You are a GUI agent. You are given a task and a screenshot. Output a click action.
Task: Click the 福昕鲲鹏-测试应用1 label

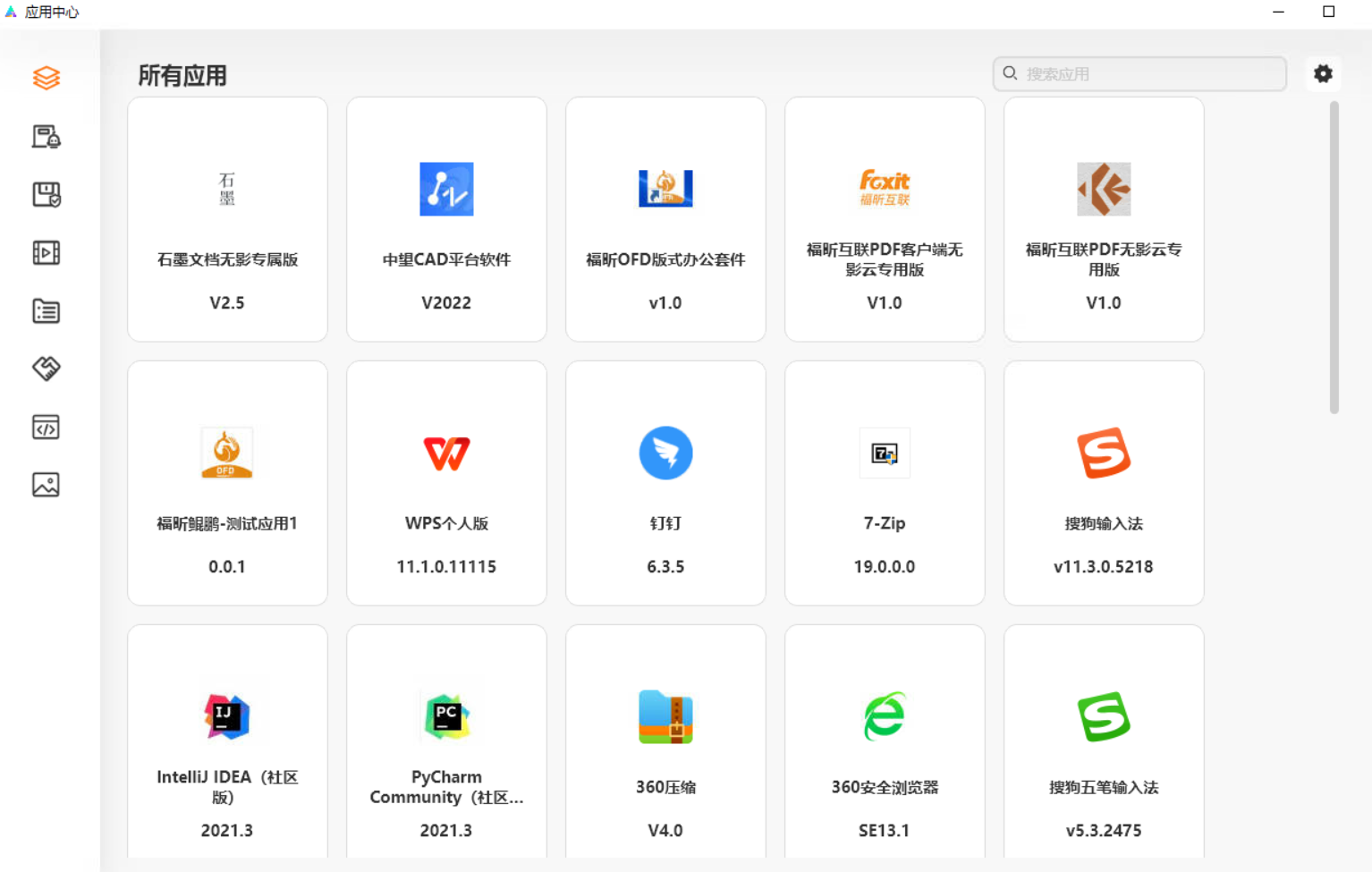tap(227, 523)
